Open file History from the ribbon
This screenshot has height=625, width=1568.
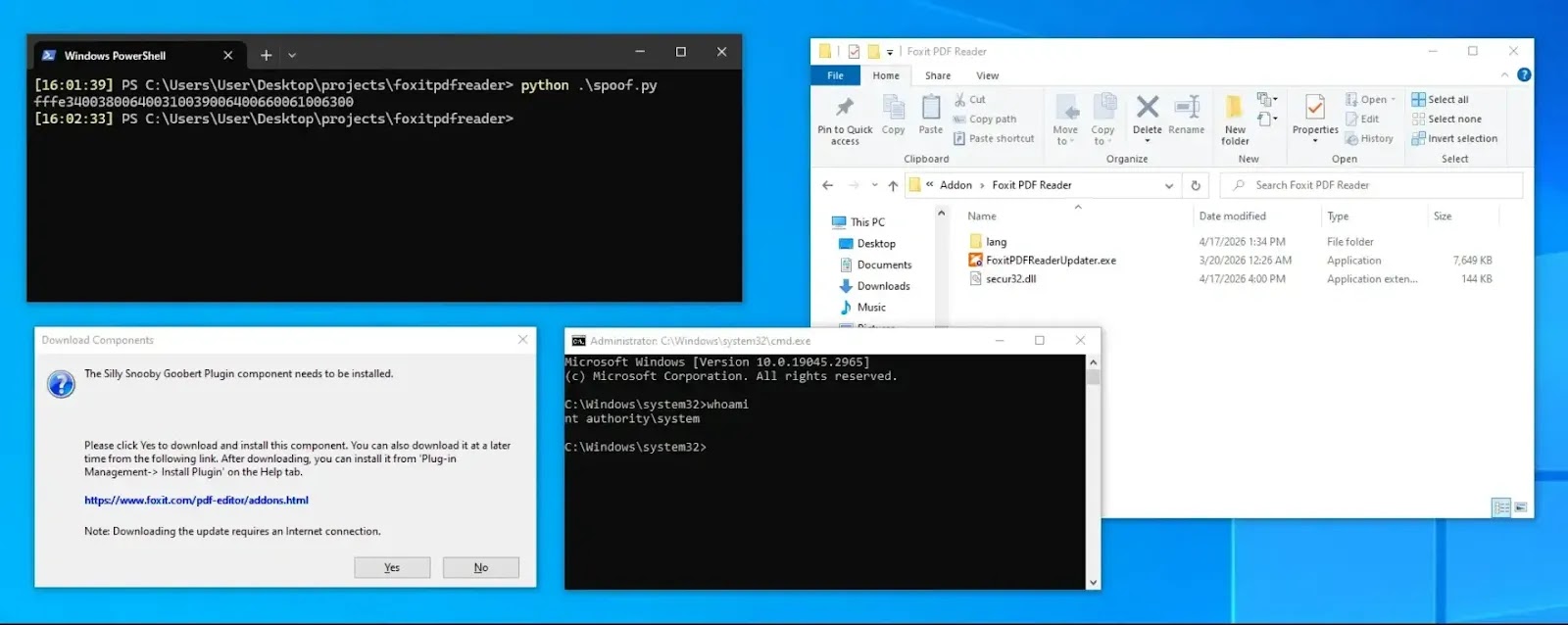coord(1369,139)
